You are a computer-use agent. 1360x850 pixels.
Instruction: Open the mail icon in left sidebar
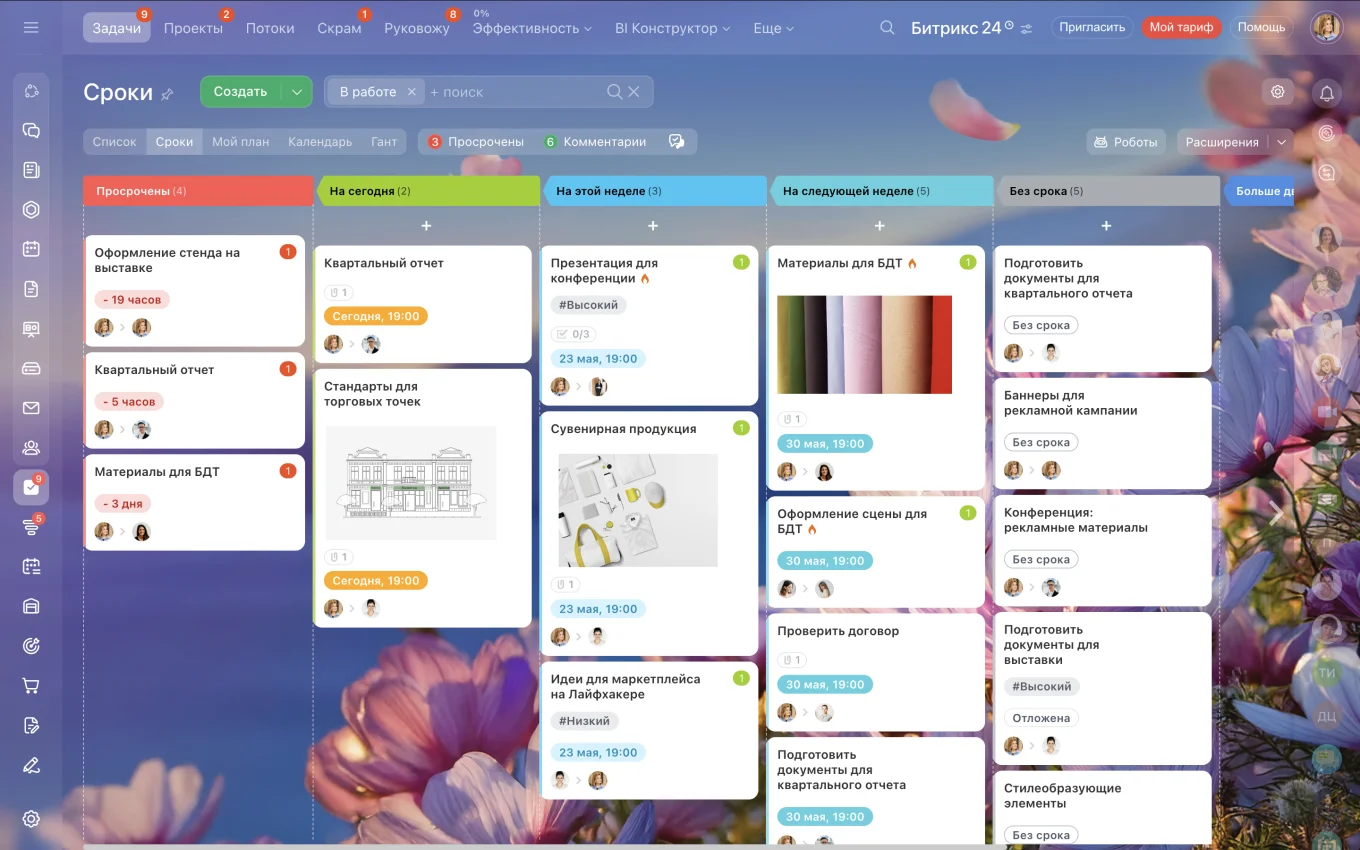coord(31,408)
